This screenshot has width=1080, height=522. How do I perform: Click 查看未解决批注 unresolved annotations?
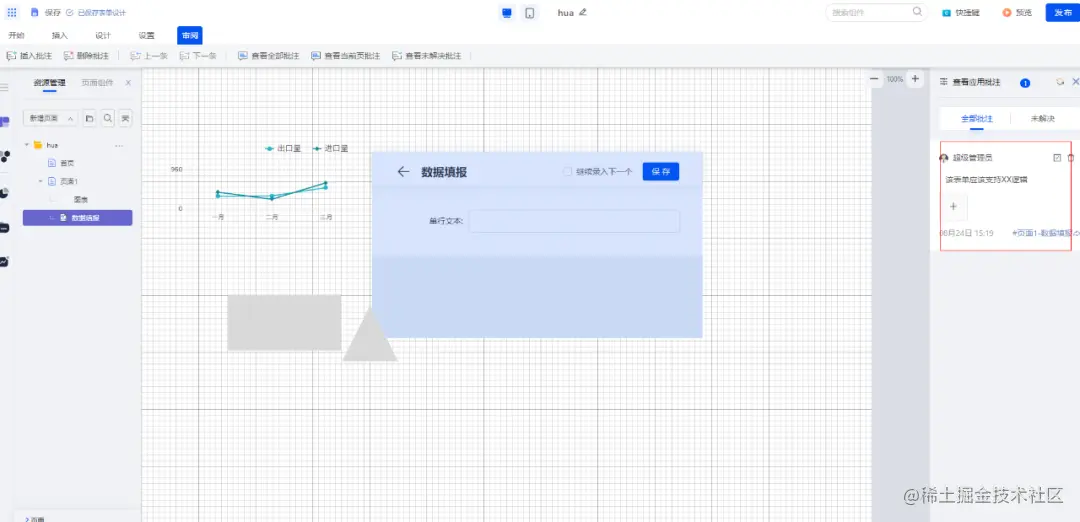click(426, 56)
